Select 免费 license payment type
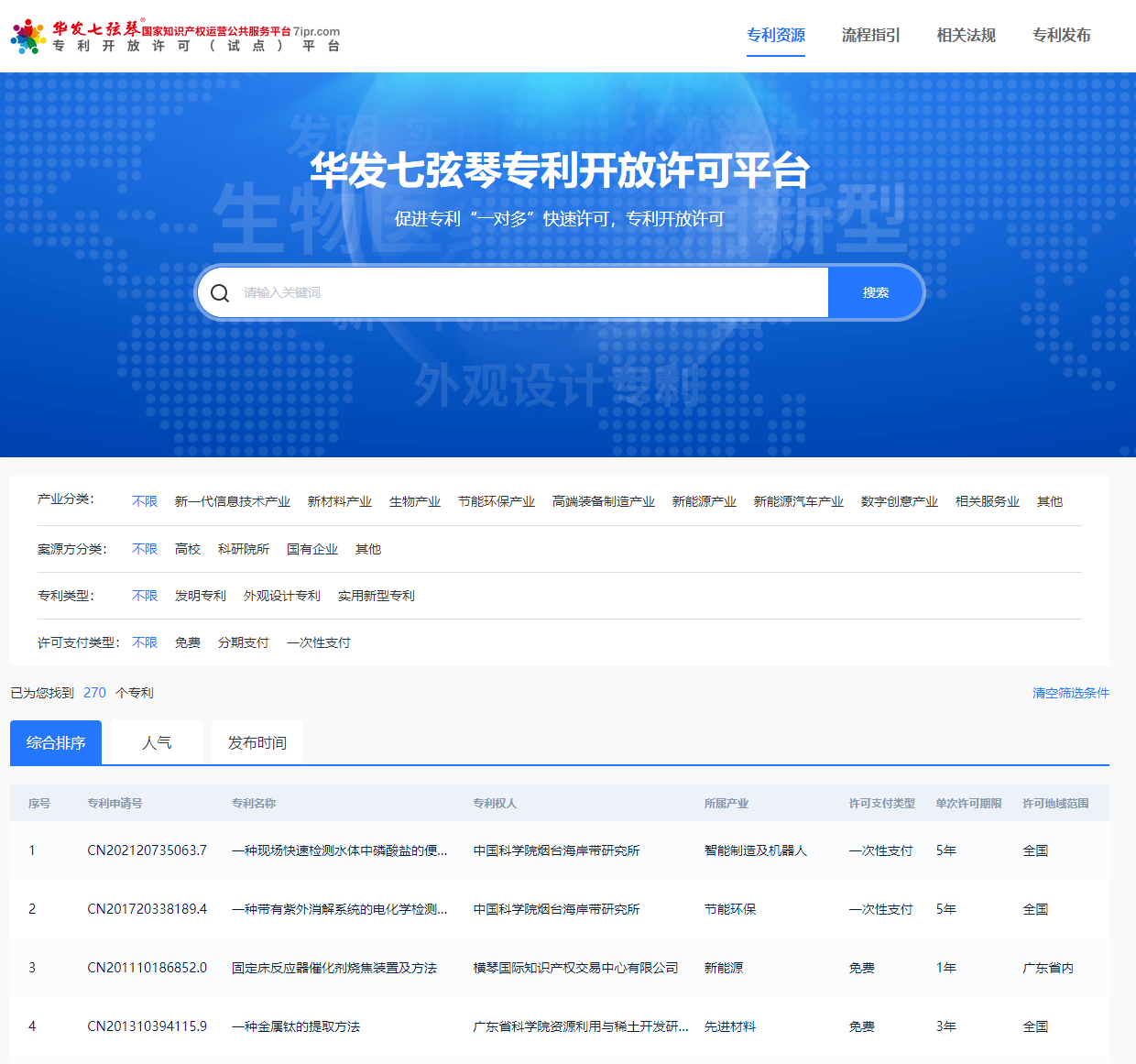 point(187,643)
